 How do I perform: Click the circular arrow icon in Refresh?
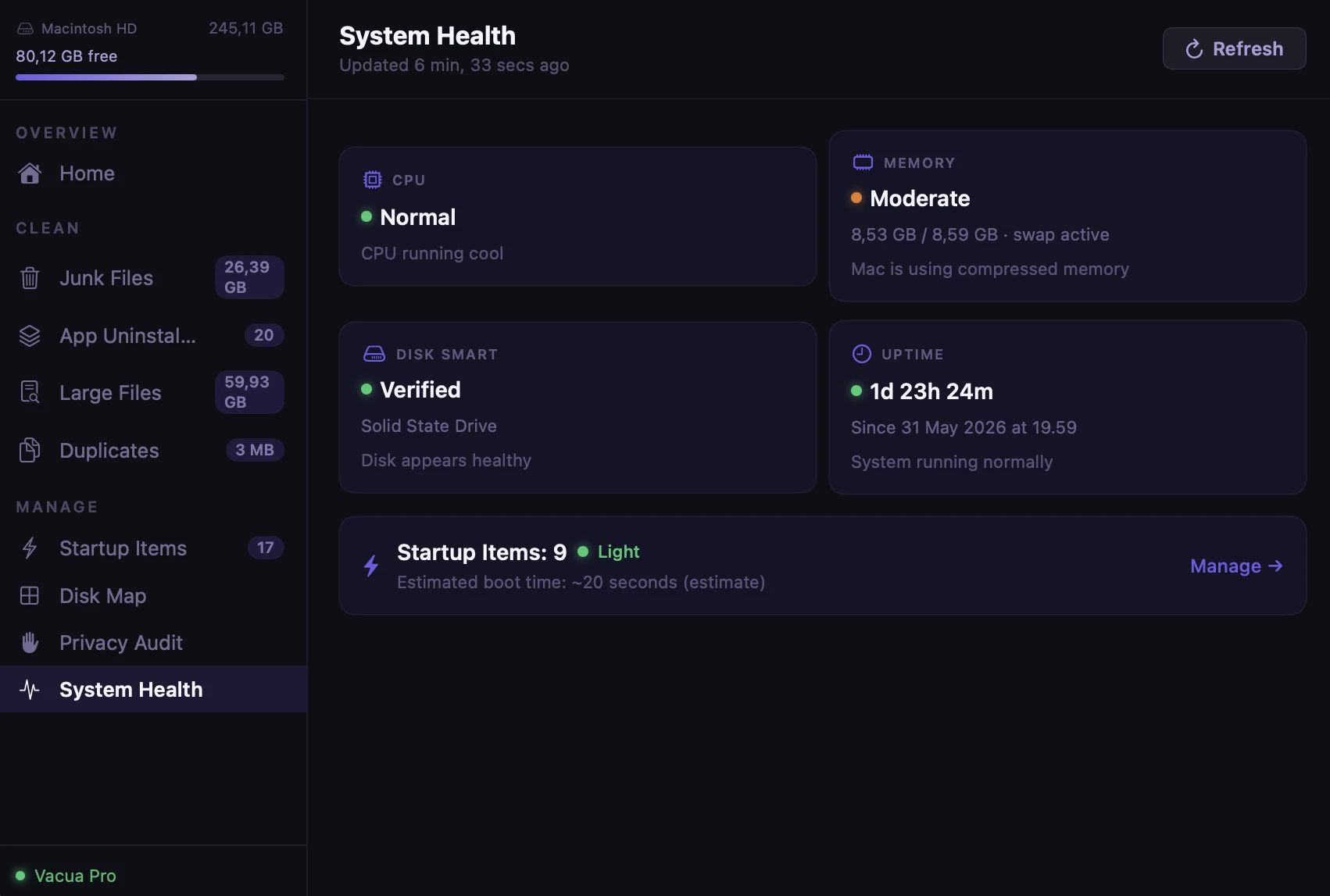(1194, 49)
